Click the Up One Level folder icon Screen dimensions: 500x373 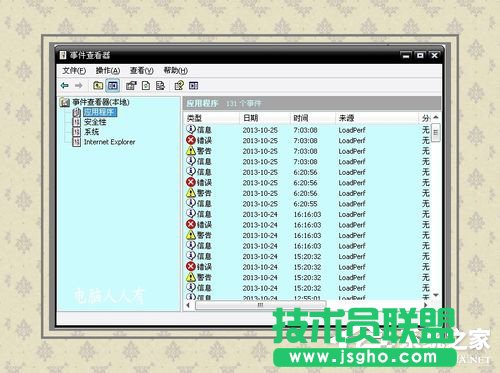[x=98, y=86]
